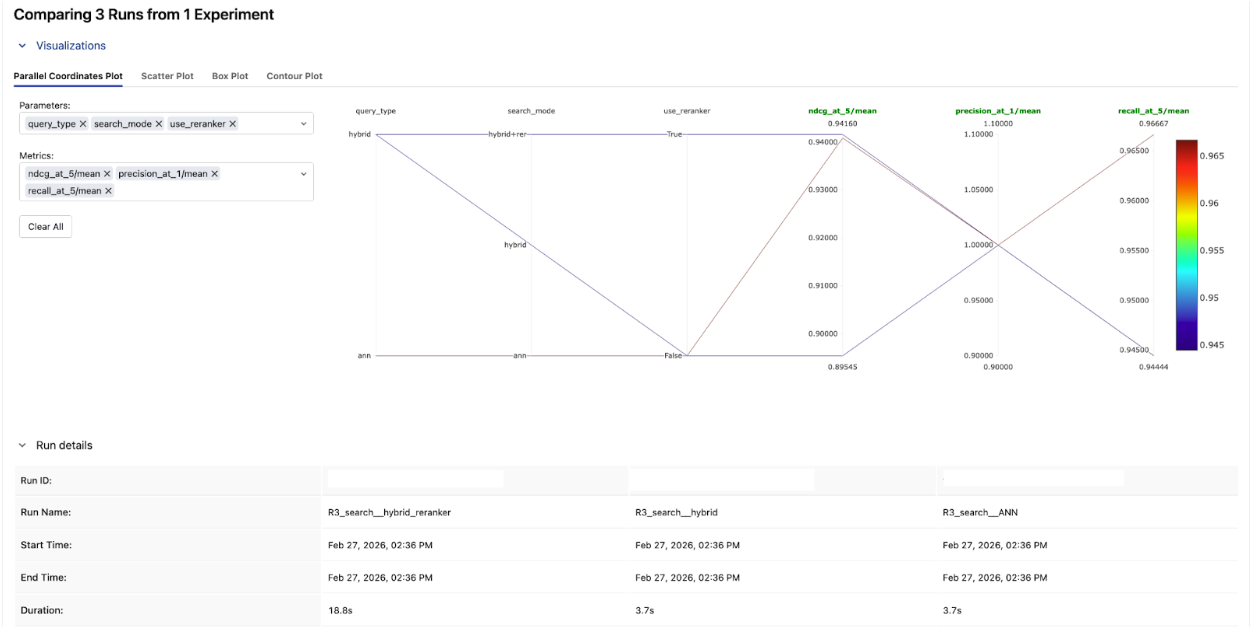Collapse the Run details section
1252x636 pixels.
click(22, 446)
